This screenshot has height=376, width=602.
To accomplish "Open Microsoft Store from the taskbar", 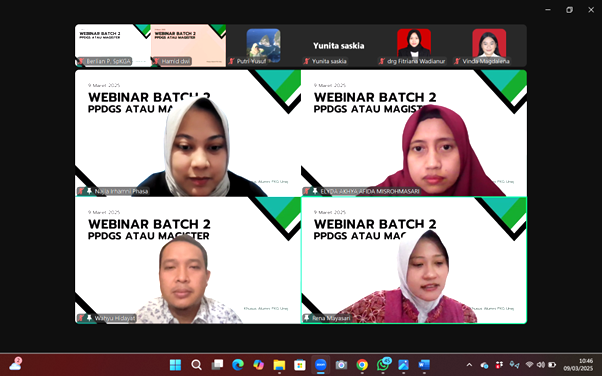I will point(300,364).
